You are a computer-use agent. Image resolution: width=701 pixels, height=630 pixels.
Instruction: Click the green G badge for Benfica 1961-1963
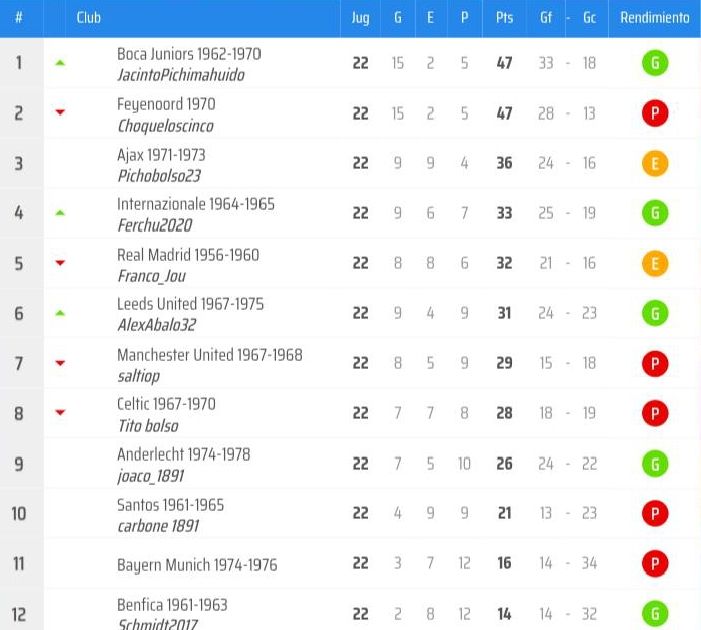click(x=655, y=613)
